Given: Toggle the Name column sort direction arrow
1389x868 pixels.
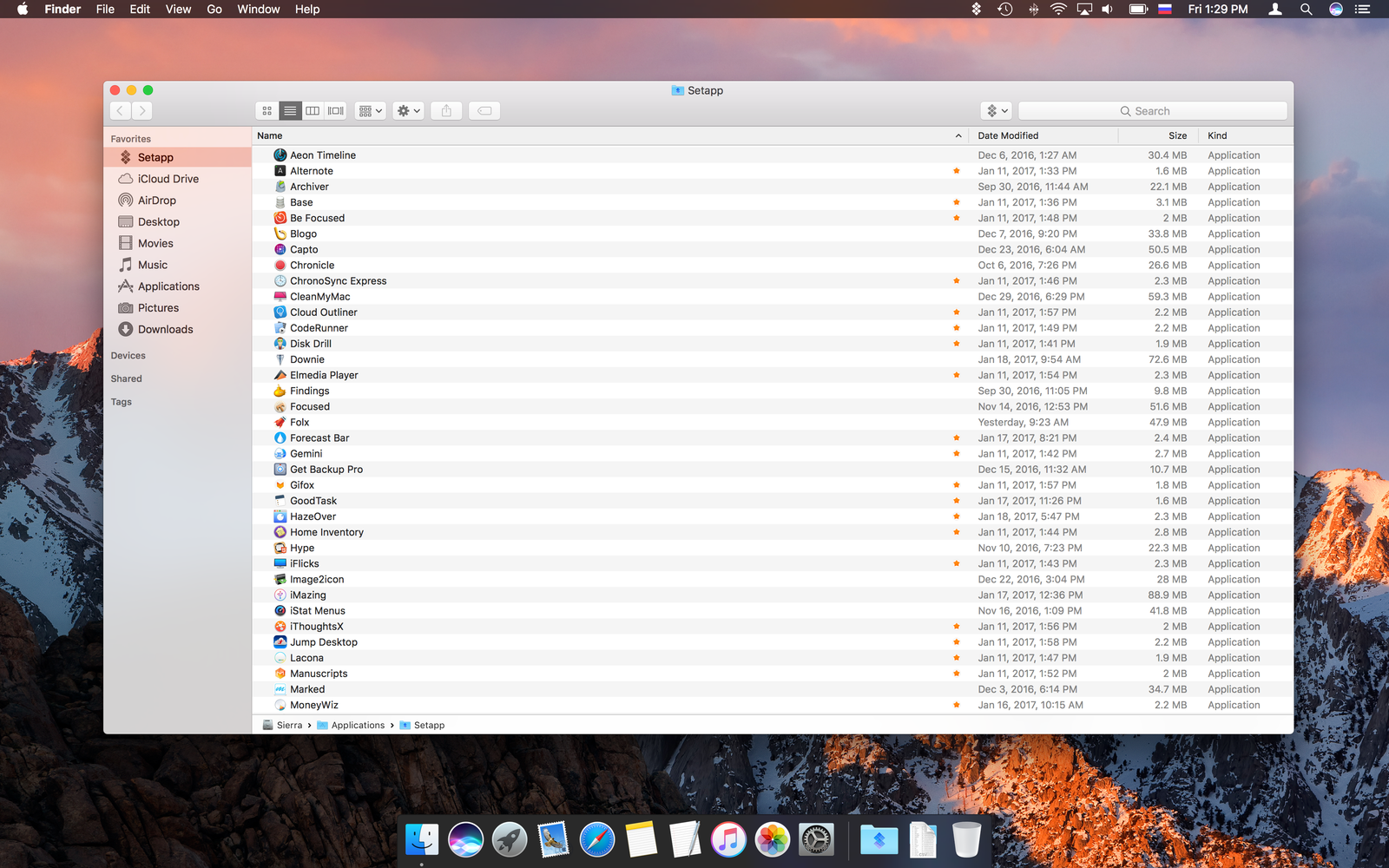Looking at the screenshot, I should 958,135.
